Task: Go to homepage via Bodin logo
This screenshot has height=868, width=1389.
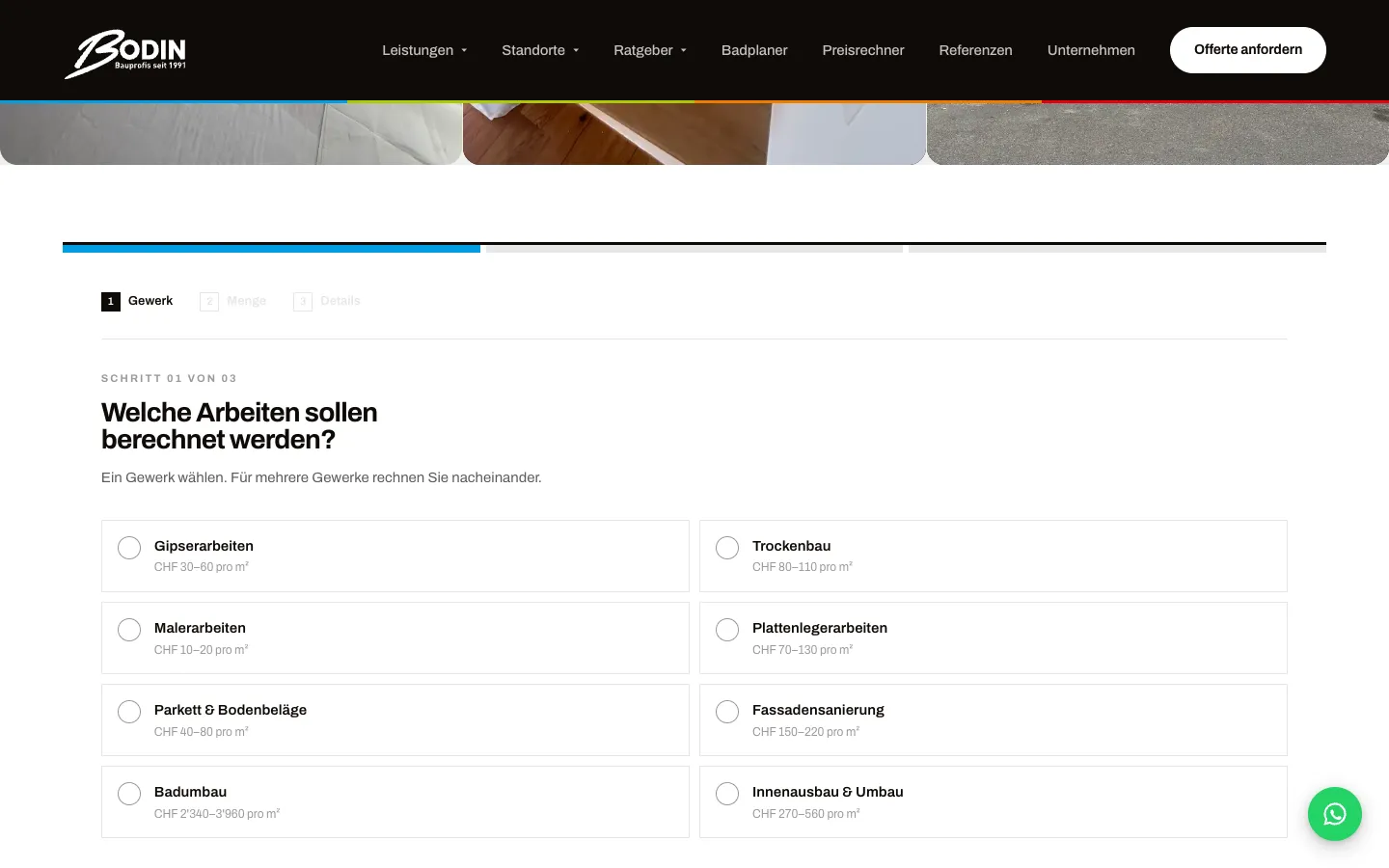Action: click(125, 54)
